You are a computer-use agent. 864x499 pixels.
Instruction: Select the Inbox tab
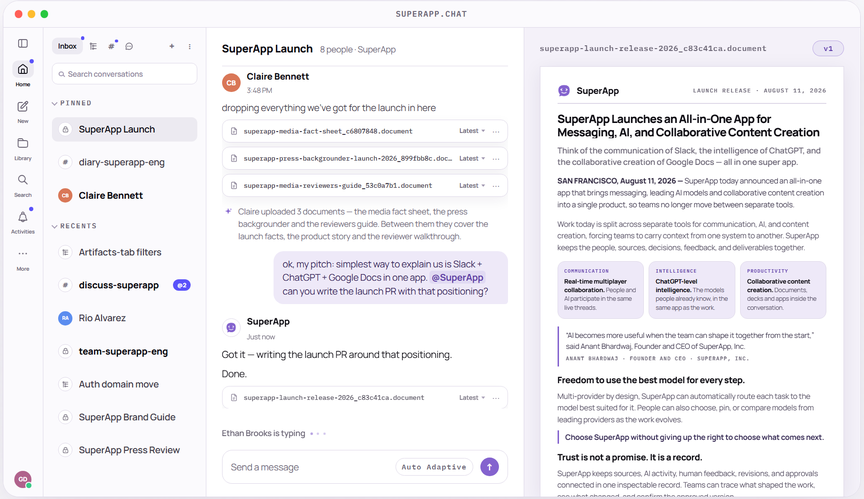[67, 46]
